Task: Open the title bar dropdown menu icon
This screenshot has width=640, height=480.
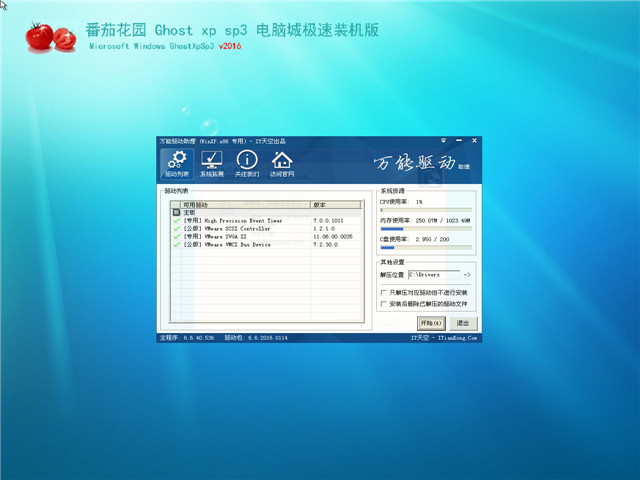Action: 443,140
